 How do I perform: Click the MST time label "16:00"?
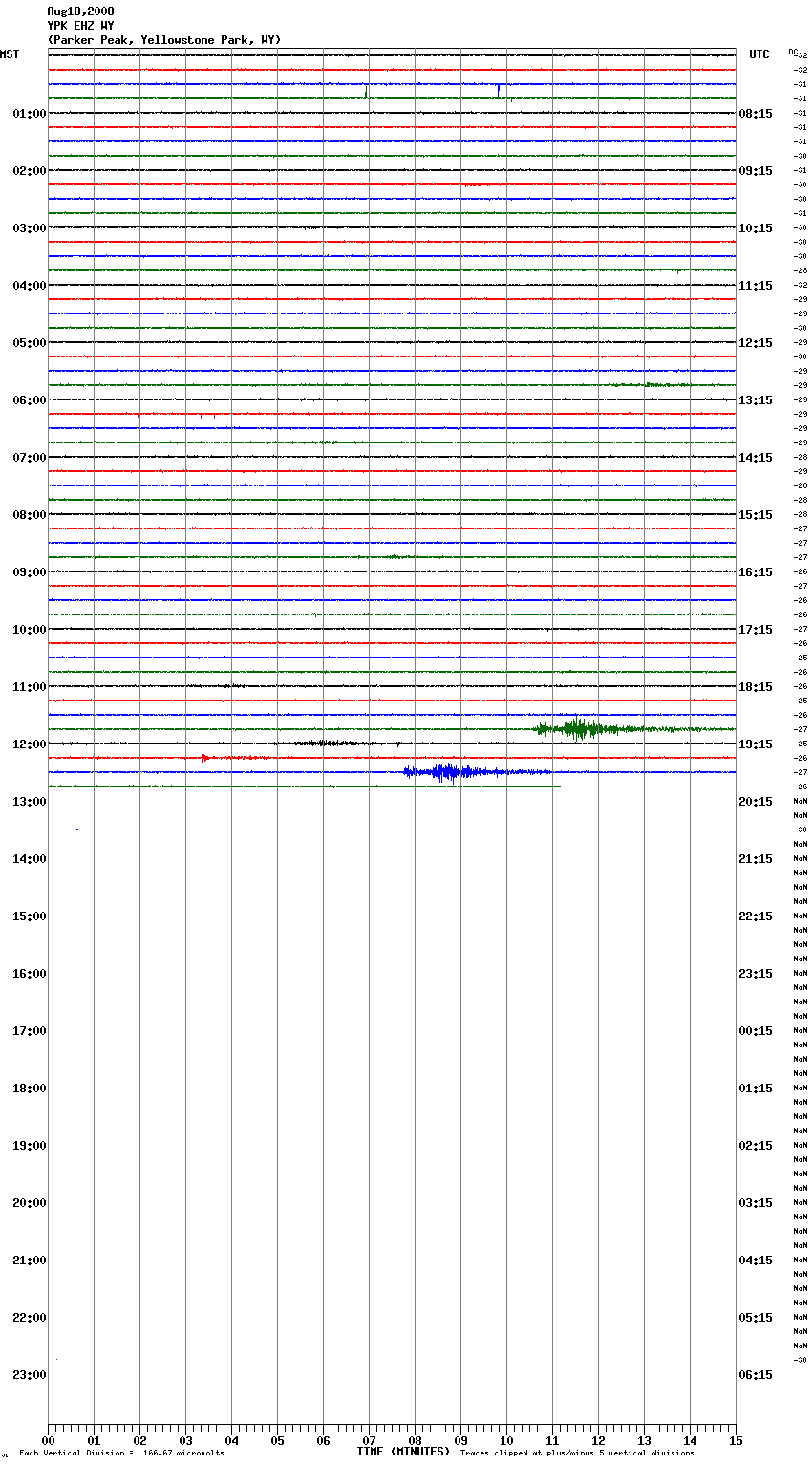point(30,974)
